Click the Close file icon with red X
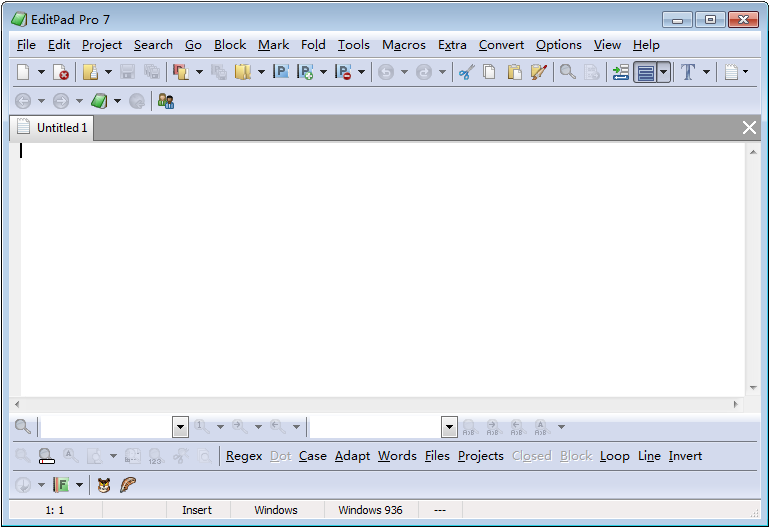This screenshot has width=770, height=527. [x=61, y=72]
